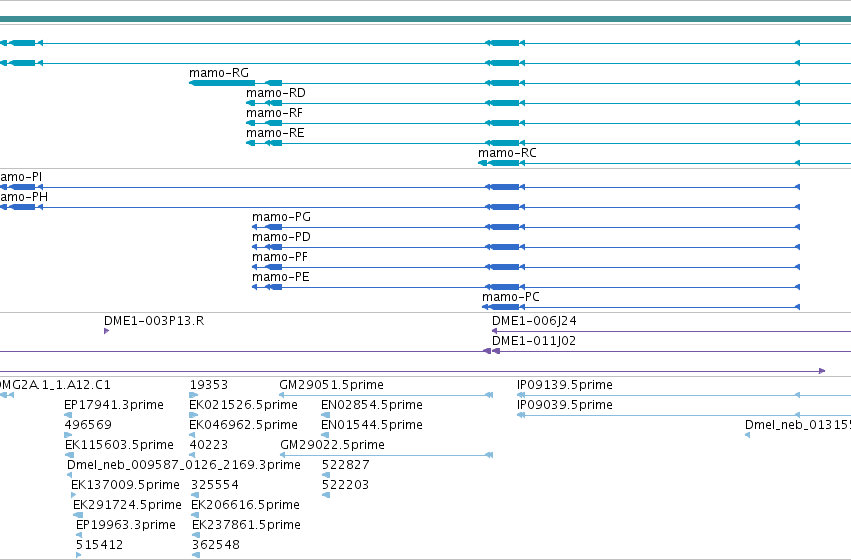851x560 pixels.
Task: Select the mamo-RG transcript label
Action: click(219, 73)
